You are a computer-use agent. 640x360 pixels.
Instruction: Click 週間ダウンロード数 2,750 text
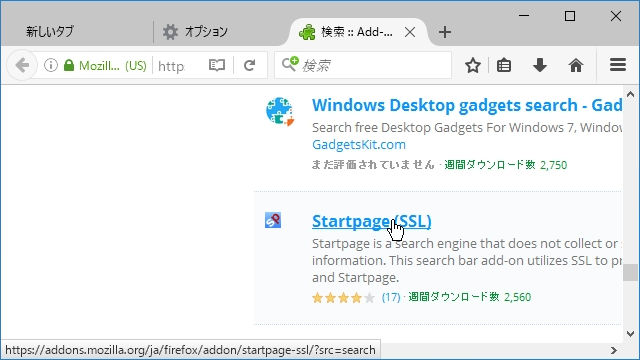pos(505,164)
